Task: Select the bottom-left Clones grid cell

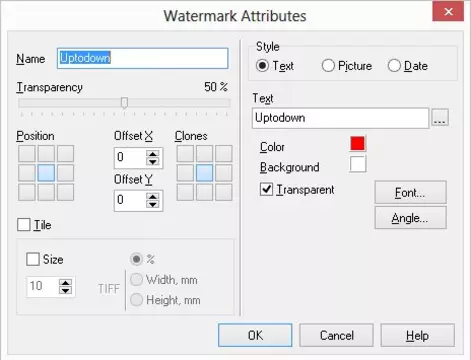Action: pyautogui.click(x=185, y=192)
